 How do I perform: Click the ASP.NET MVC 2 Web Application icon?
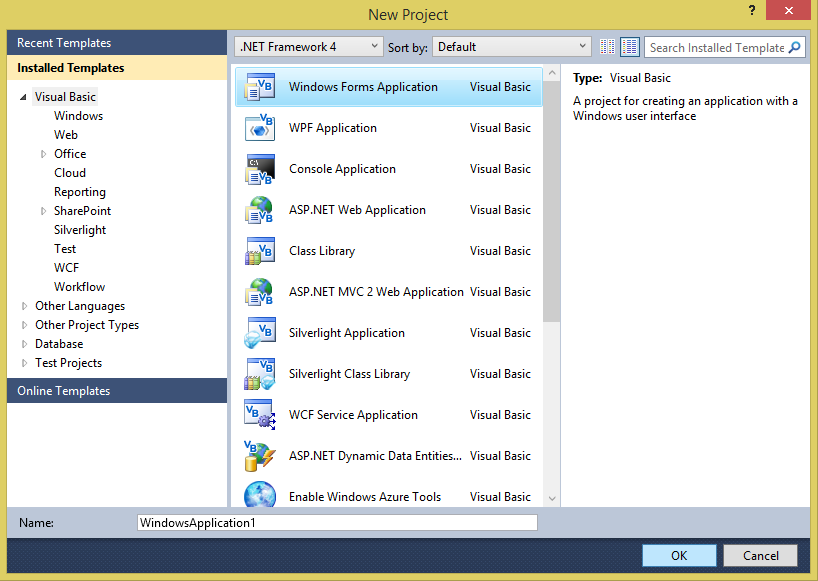260,292
